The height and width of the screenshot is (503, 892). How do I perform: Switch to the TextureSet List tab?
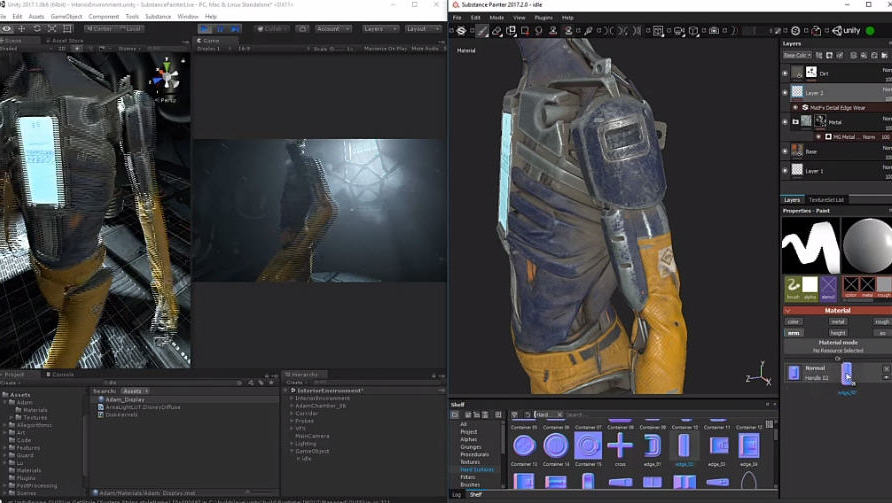tap(826, 200)
